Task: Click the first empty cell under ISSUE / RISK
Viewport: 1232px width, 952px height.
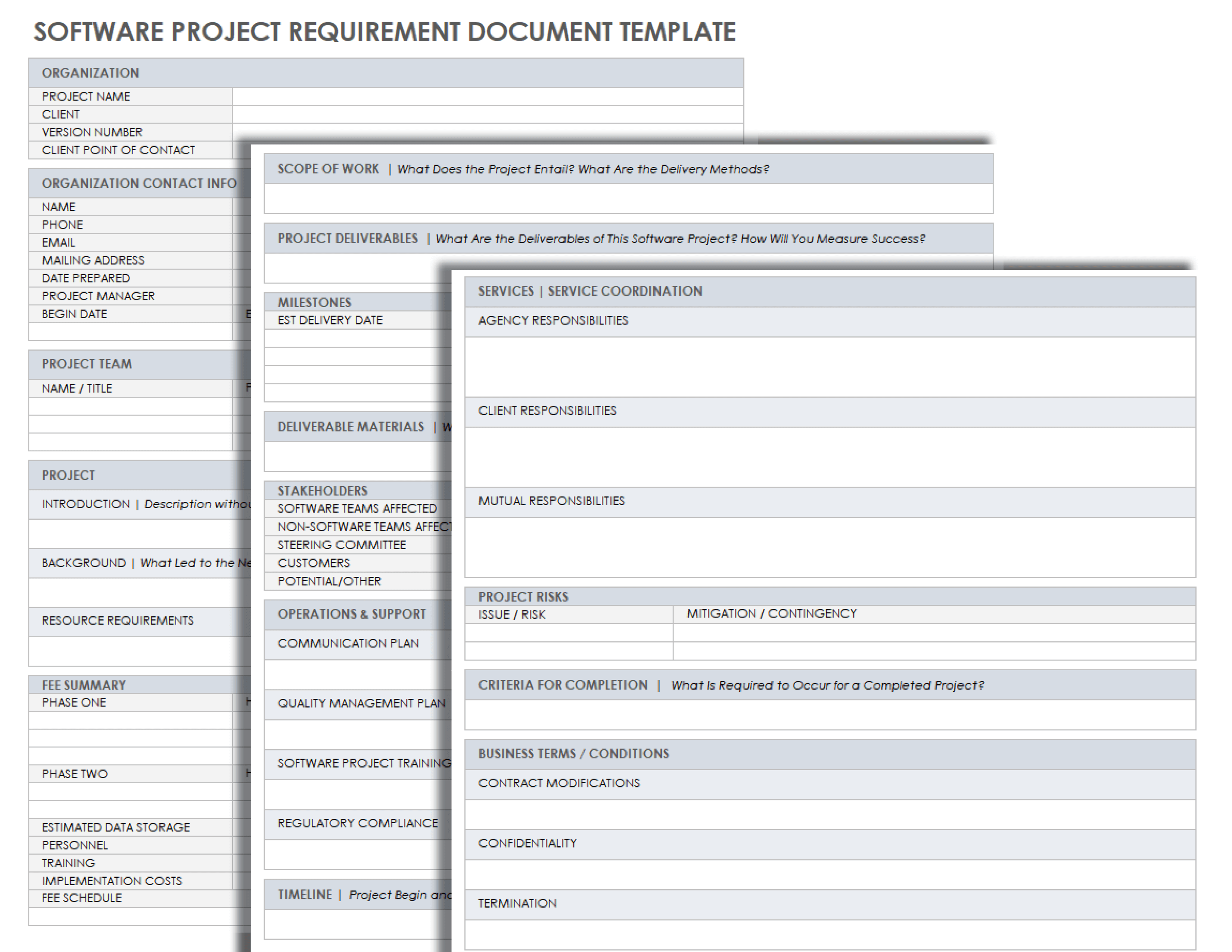Action: (x=569, y=633)
